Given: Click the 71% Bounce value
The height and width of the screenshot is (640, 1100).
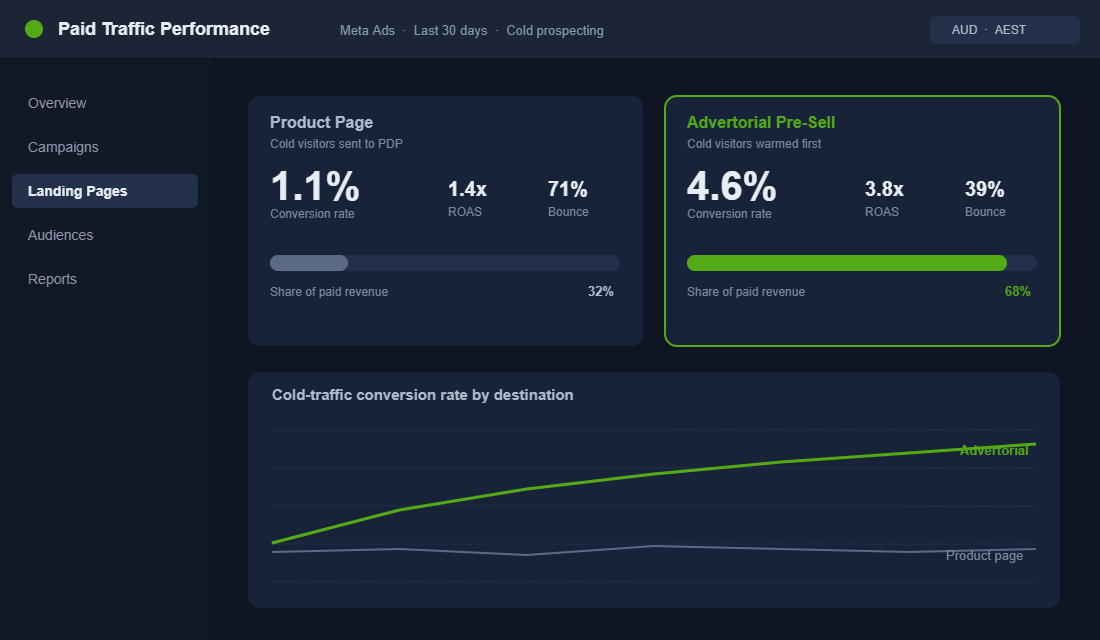Looking at the screenshot, I should click(568, 189).
